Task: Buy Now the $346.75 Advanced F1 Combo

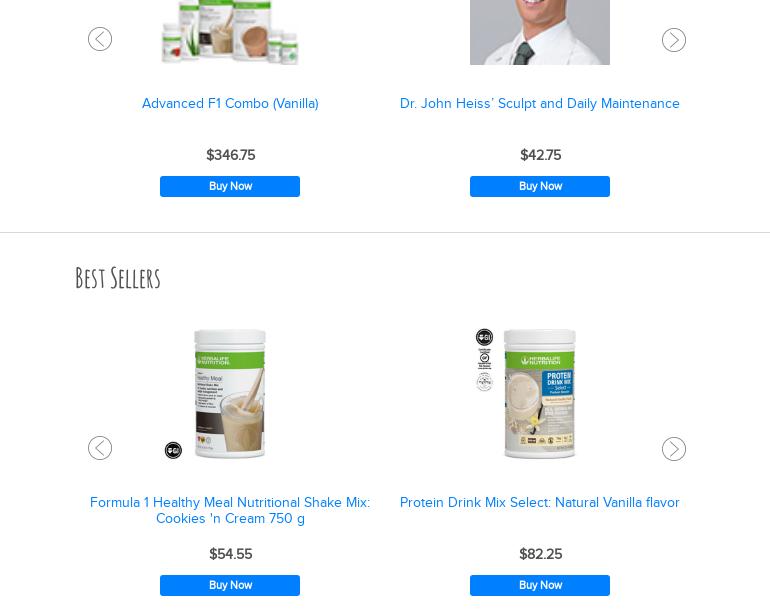Action: (x=230, y=187)
